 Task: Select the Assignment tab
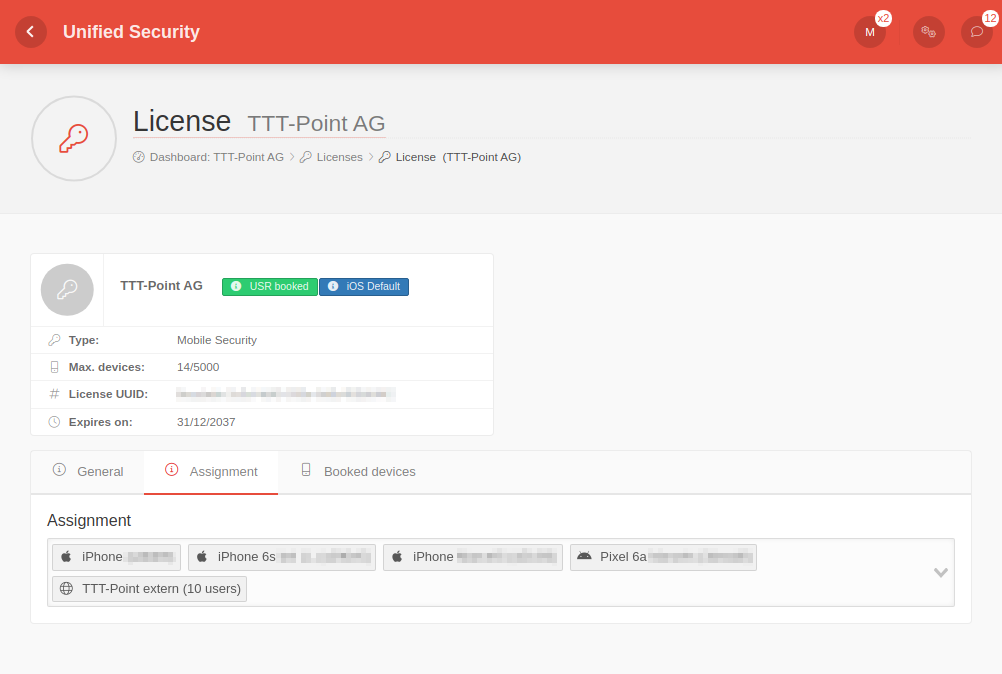(x=211, y=471)
